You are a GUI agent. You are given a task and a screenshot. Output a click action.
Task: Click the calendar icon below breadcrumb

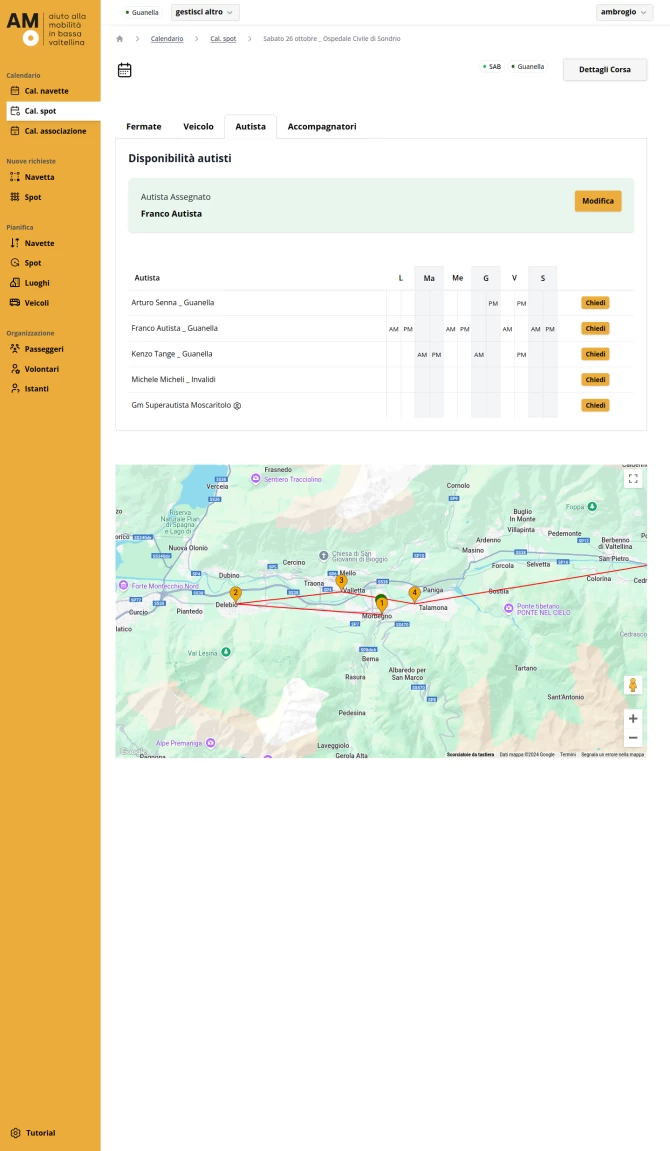(x=125, y=70)
